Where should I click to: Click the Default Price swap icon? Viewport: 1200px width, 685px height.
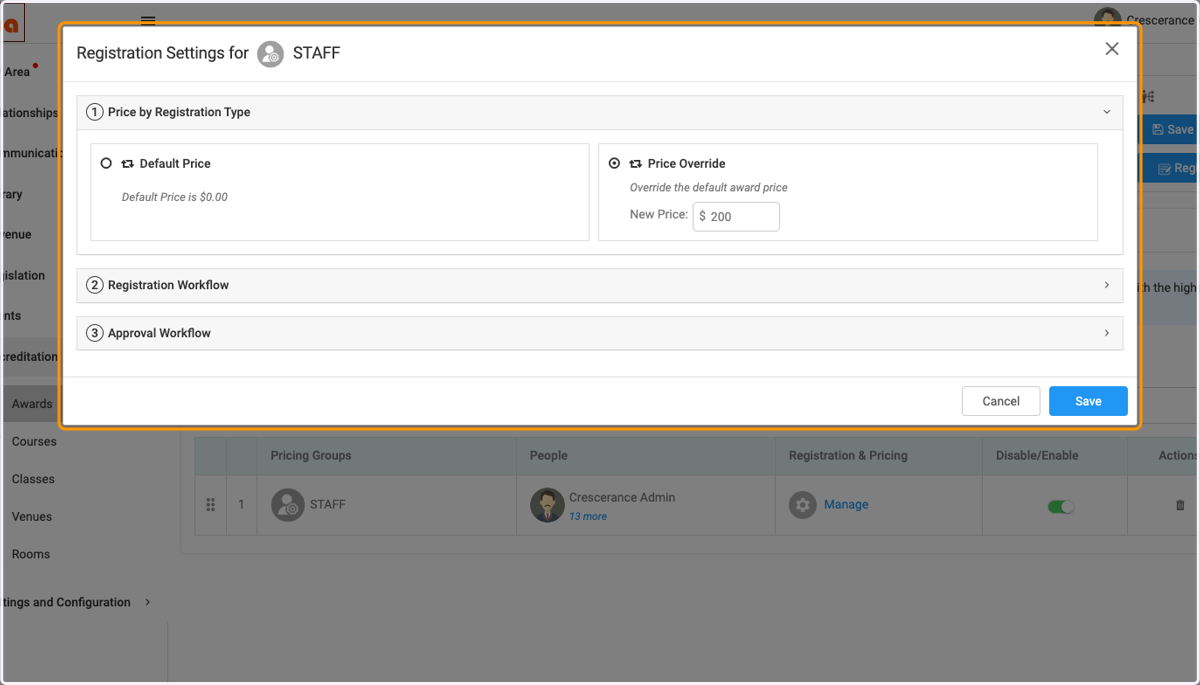coord(127,164)
